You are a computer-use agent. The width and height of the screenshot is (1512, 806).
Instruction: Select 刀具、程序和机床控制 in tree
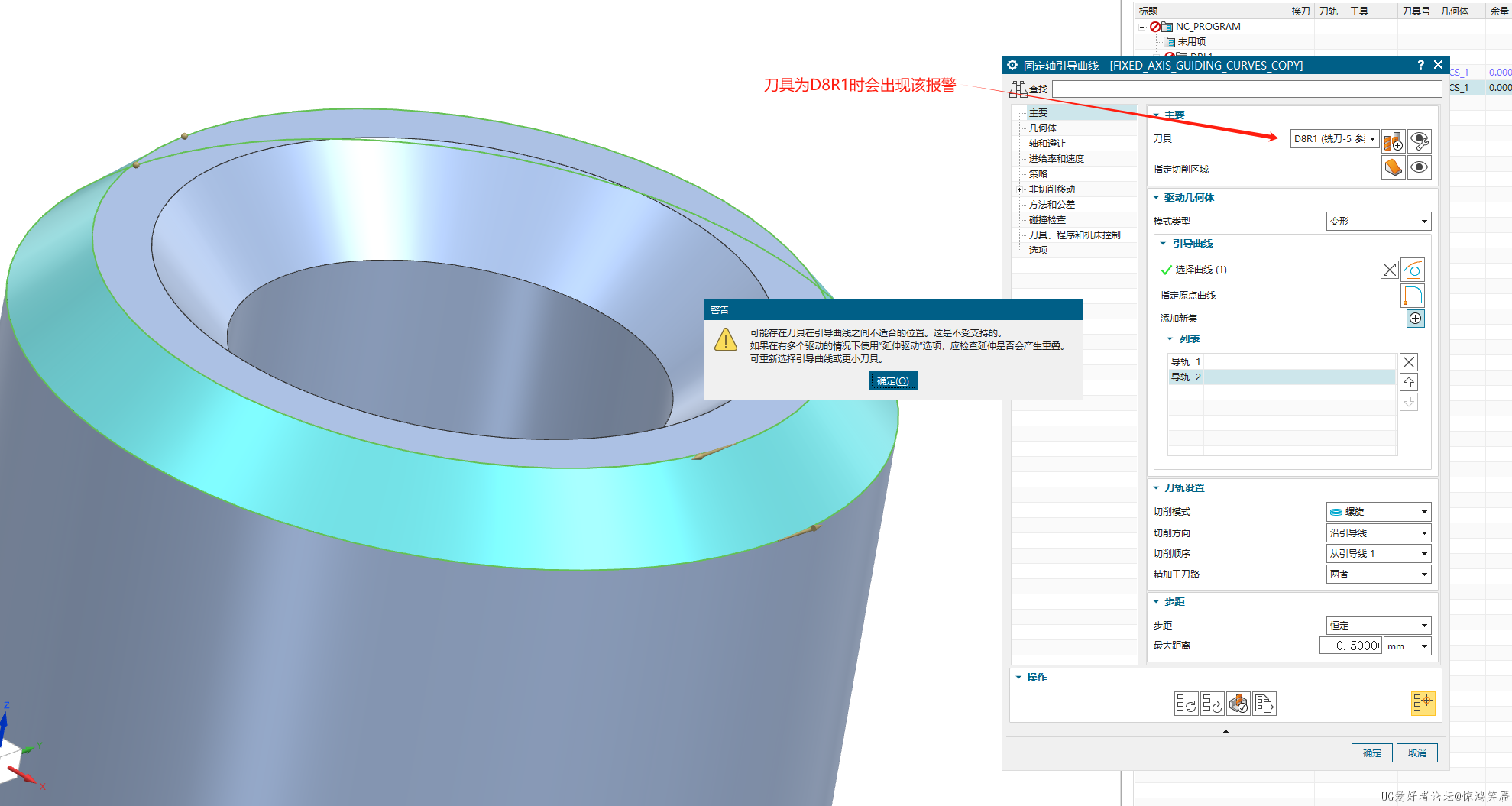point(1074,235)
